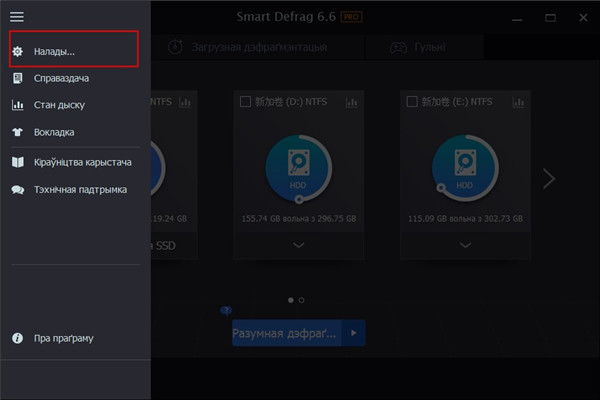This screenshot has height=400, width=600.
Task: Open the arrow dropdown beside Разумная дэфраг
Action: pyautogui.click(x=353, y=332)
